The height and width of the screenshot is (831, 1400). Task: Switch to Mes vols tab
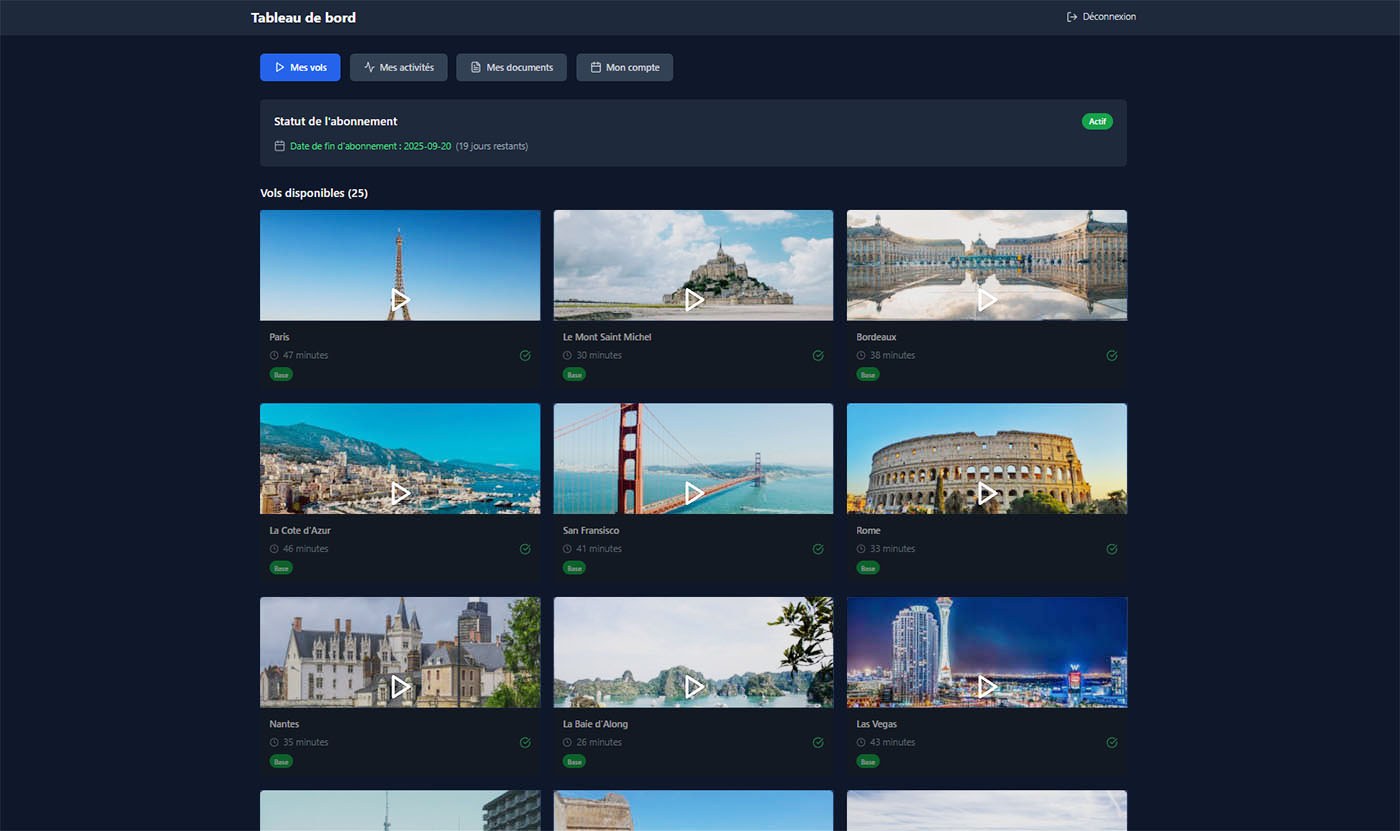click(x=300, y=67)
